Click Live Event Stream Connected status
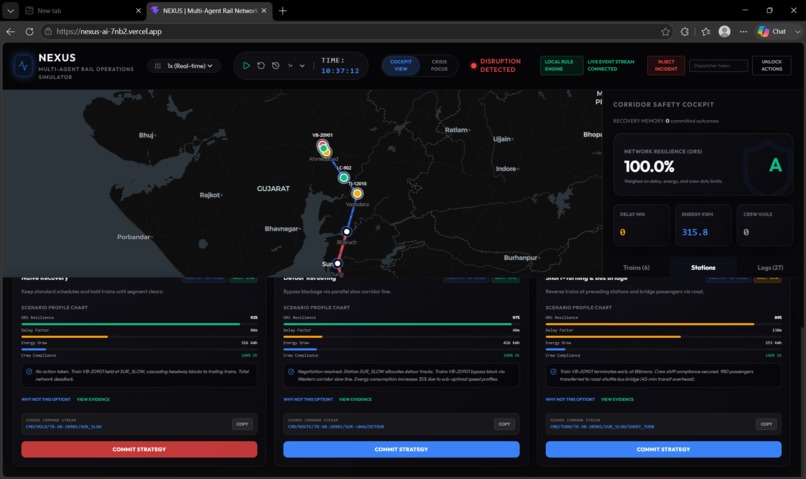 pyautogui.click(x=611, y=65)
